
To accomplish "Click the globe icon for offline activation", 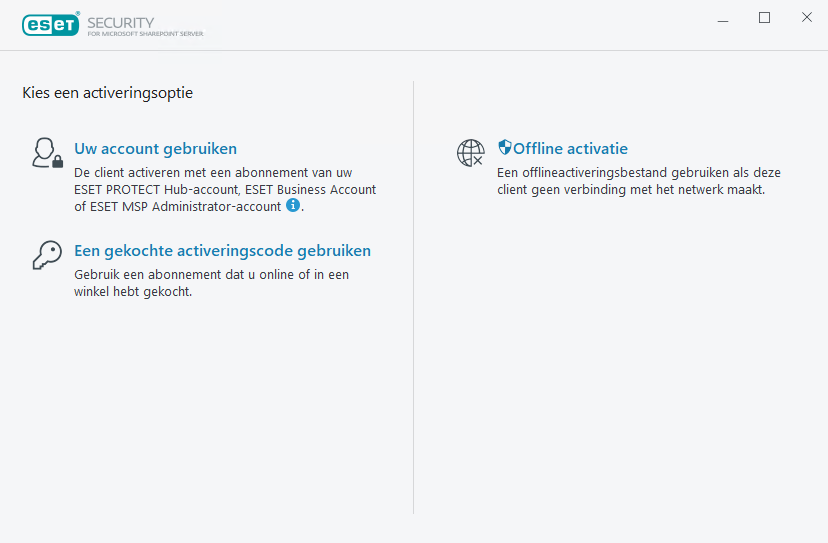I will point(471,153).
